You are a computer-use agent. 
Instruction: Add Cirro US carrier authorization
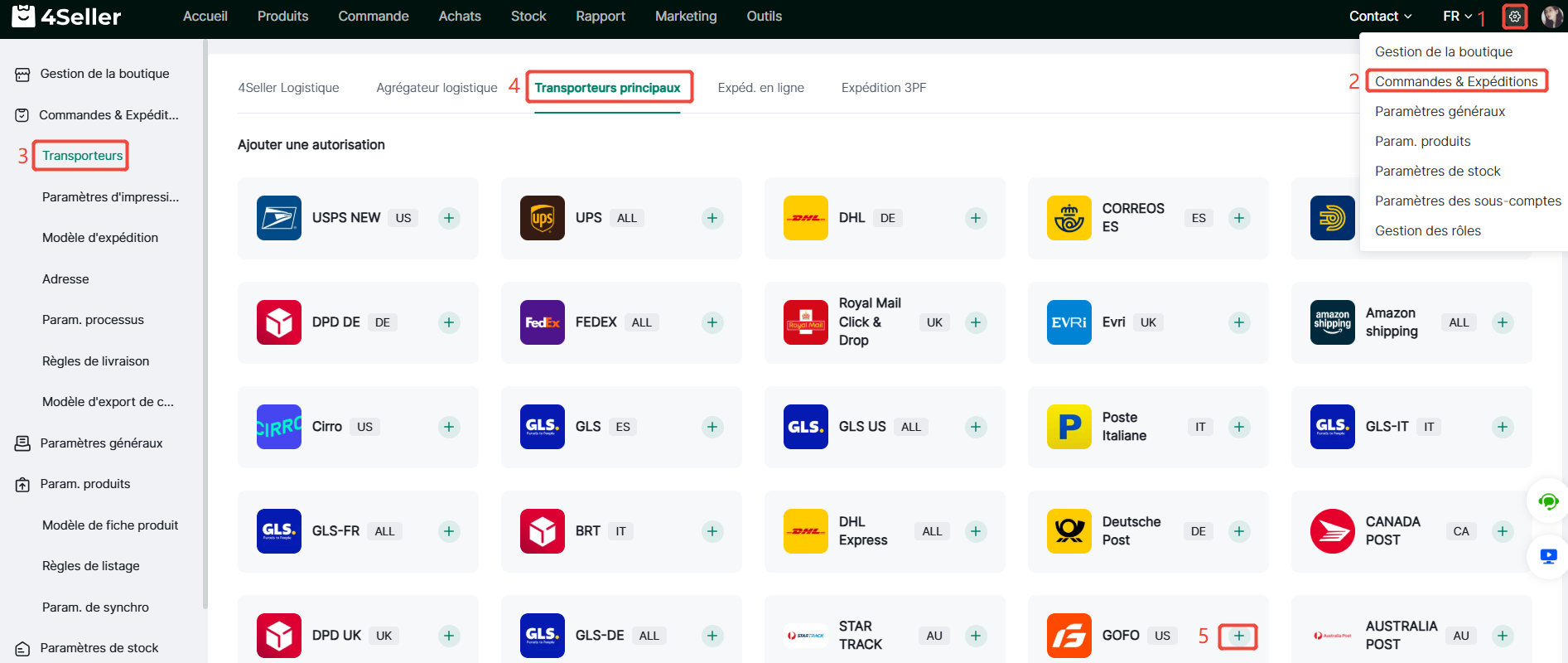(449, 427)
